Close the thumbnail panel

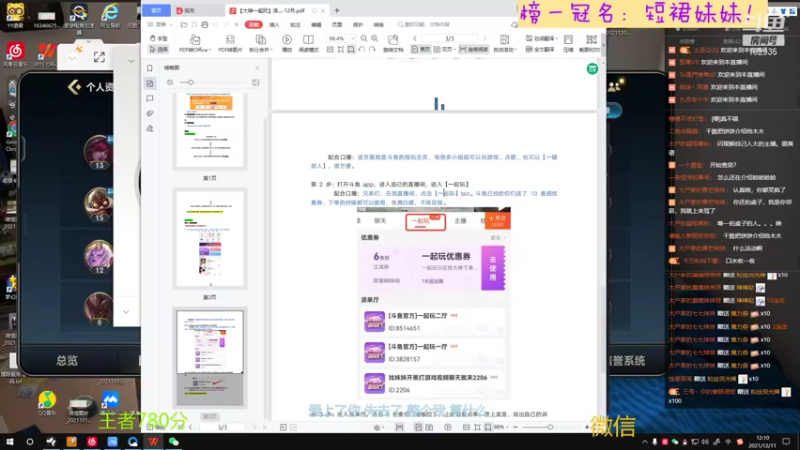coord(257,68)
